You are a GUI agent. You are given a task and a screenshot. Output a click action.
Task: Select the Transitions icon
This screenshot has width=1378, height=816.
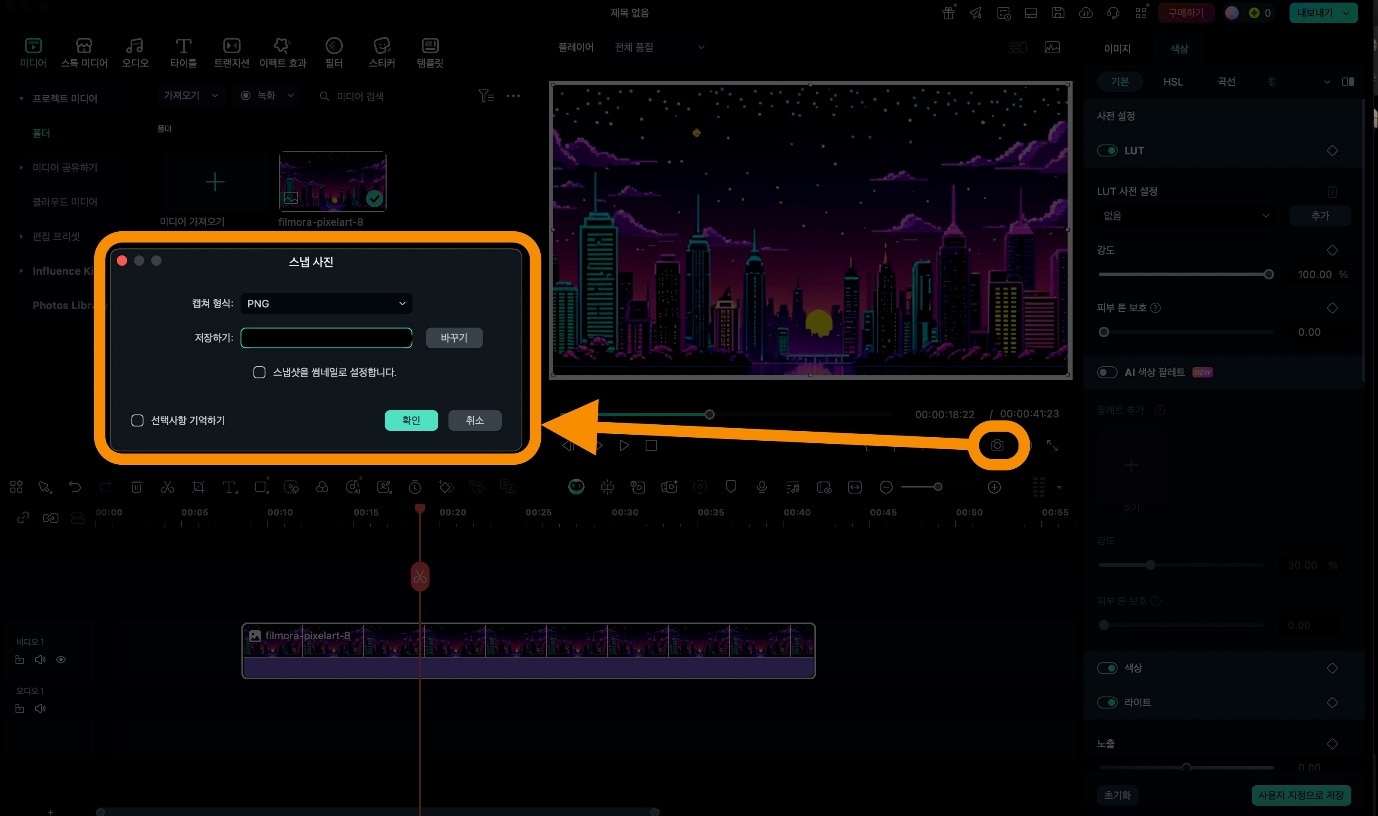coord(231,53)
